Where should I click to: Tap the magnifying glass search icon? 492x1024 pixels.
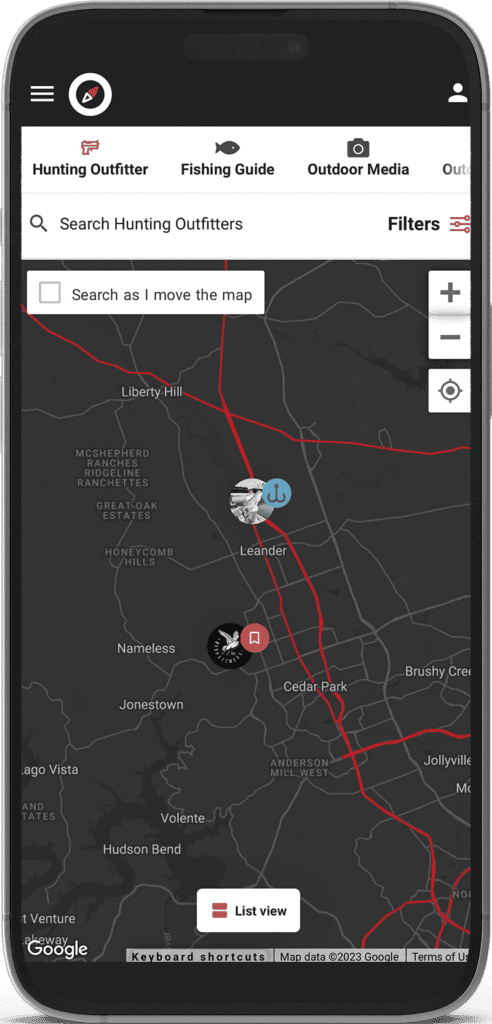pyautogui.click(x=39, y=224)
